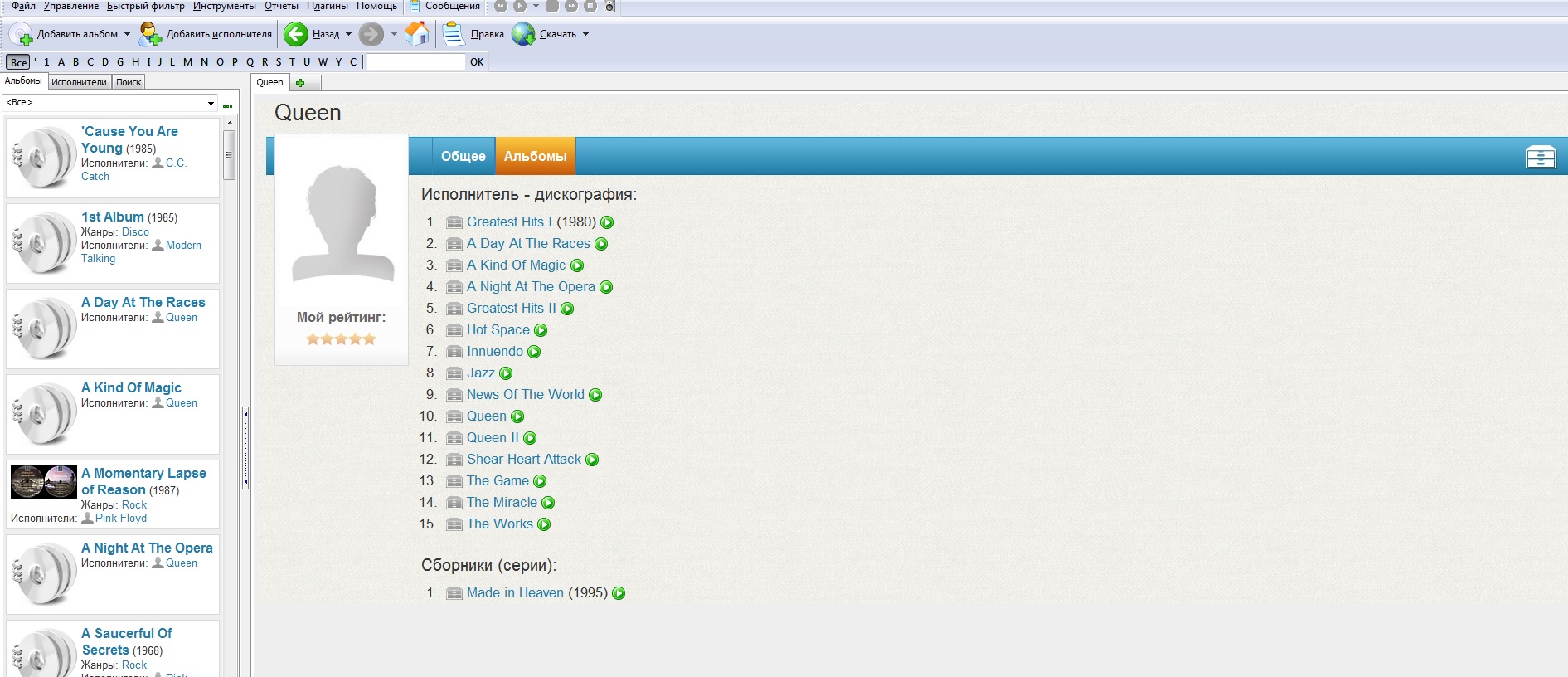
Task: Open the Управление menu
Action: (71, 6)
